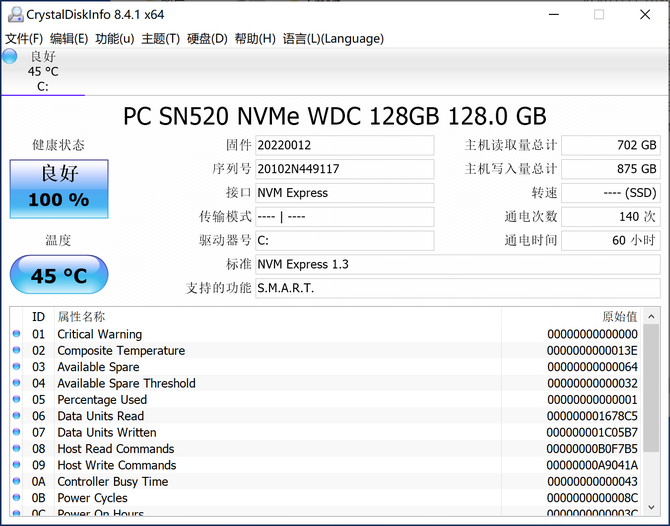Click the 属性名称 column header
Viewport: 670px width, 526px height.
click(81, 316)
